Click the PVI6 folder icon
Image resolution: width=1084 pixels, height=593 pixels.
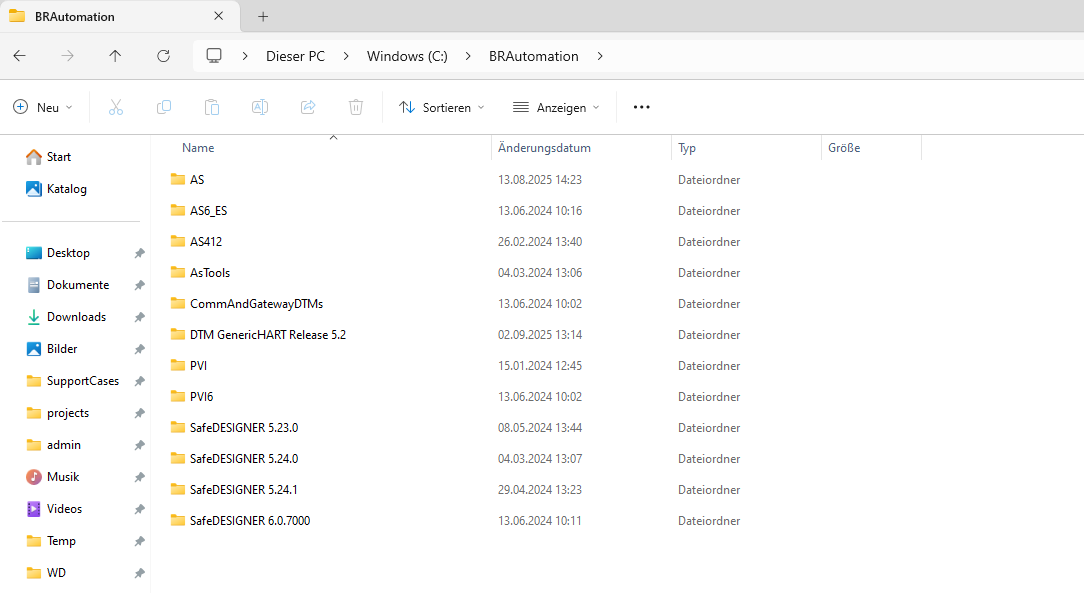(x=178, y=396)
